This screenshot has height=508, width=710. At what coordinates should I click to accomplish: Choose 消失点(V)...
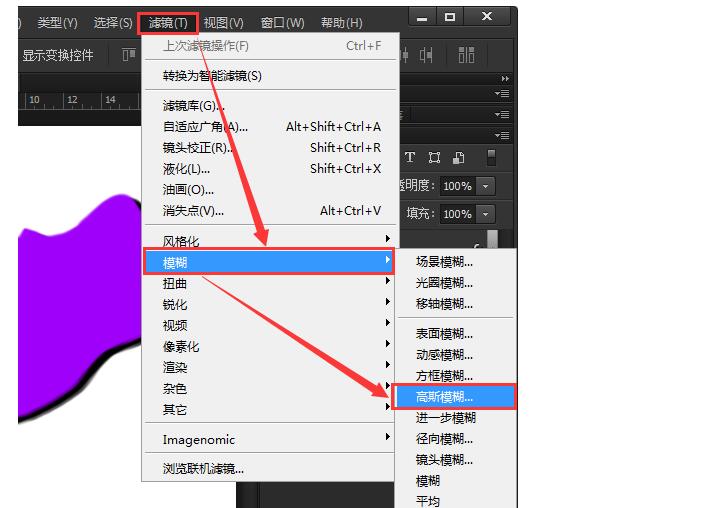[269, 211]
